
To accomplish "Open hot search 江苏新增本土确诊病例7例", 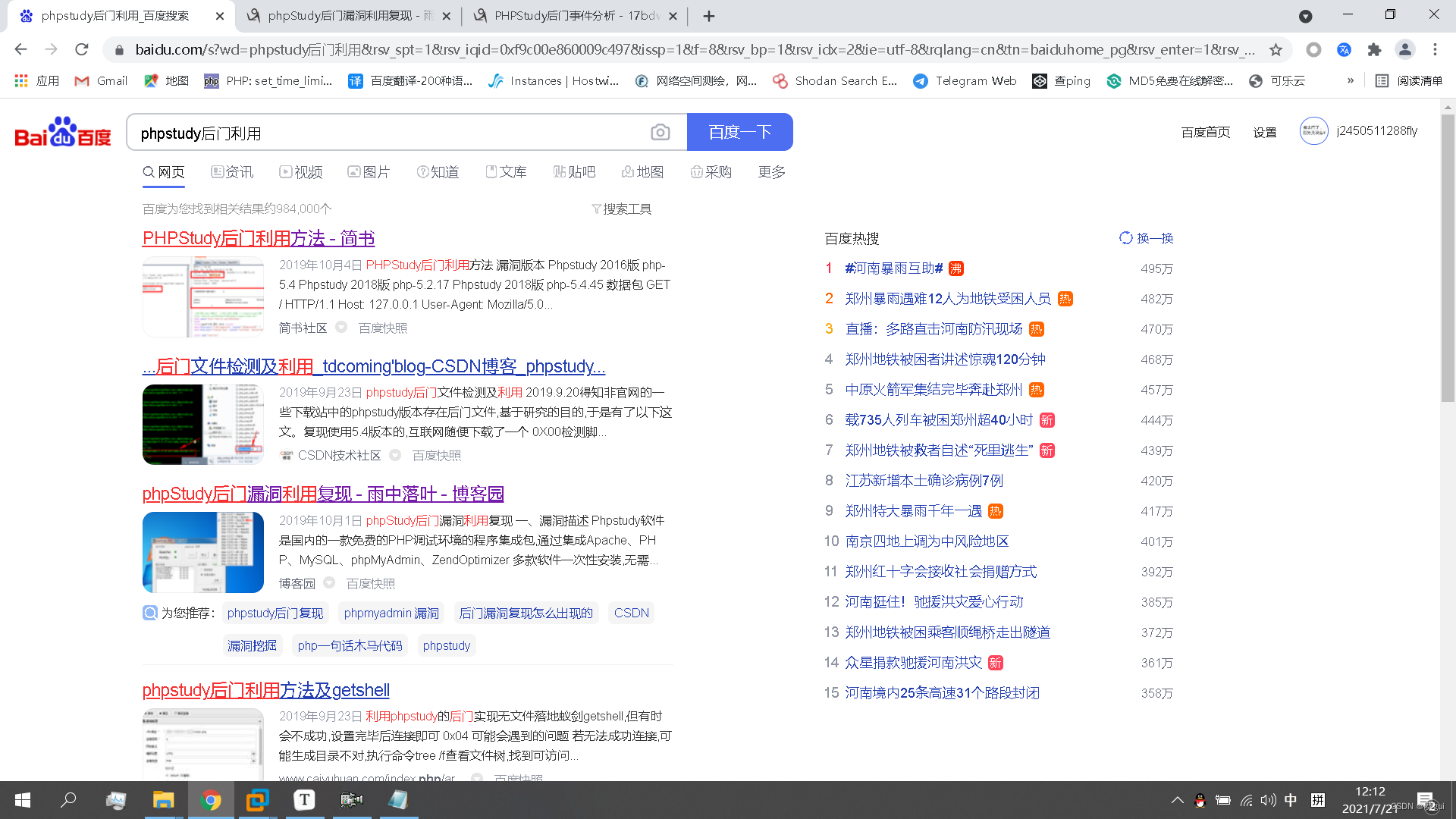I will 924,481.
